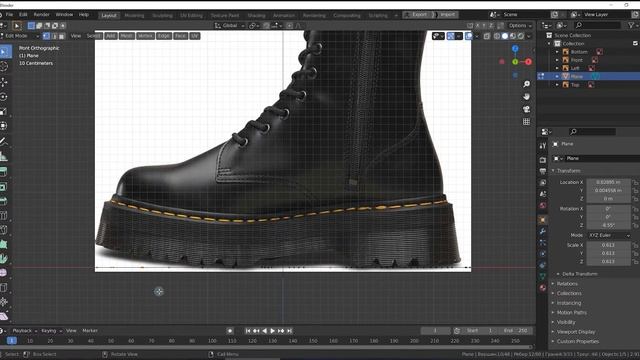The height and width of the screenshot is (360, 640).
Task: Enable vertex select mode
Action: click(x=46, y=36)
